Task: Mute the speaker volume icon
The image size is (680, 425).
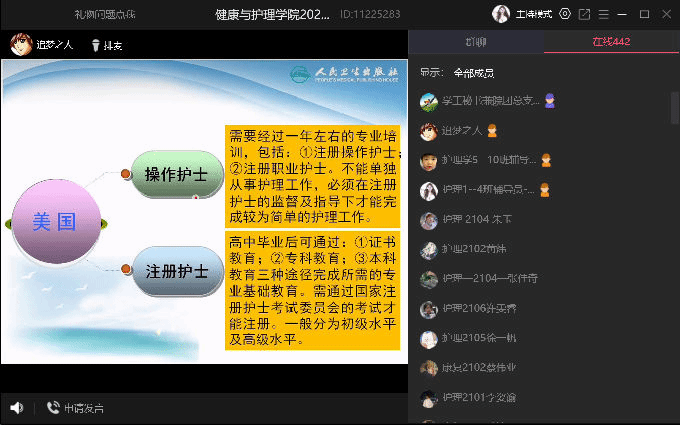Action: 16,408
